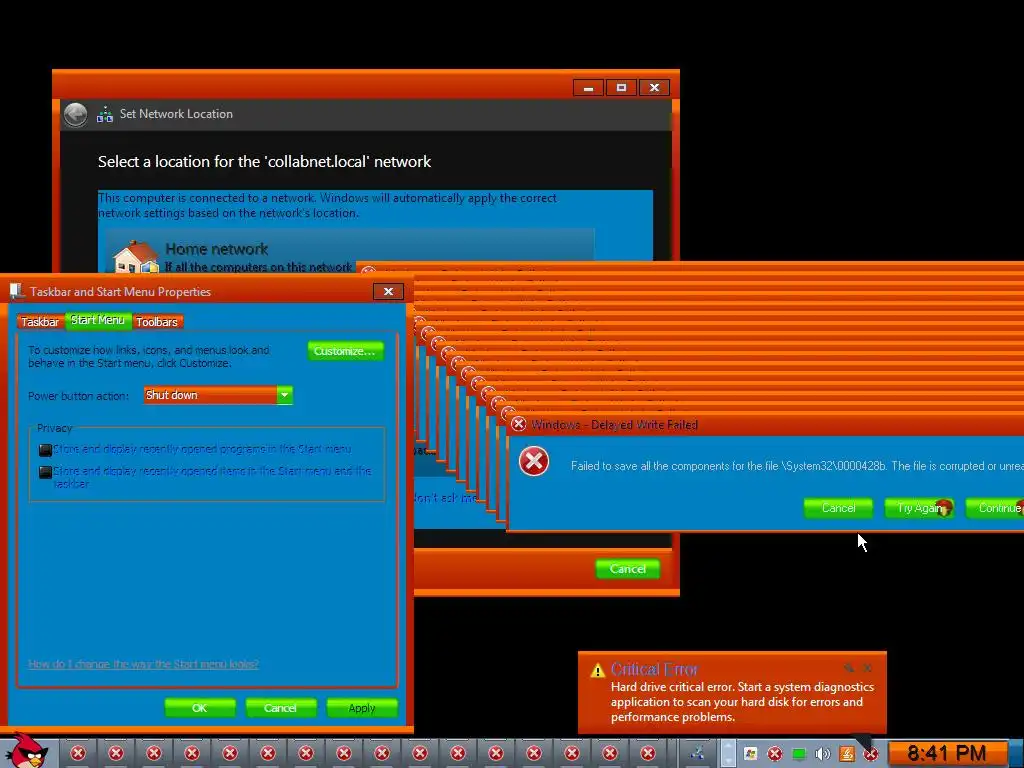
Task: Open the volume speaker tray icon
Action: pos(822,754)
